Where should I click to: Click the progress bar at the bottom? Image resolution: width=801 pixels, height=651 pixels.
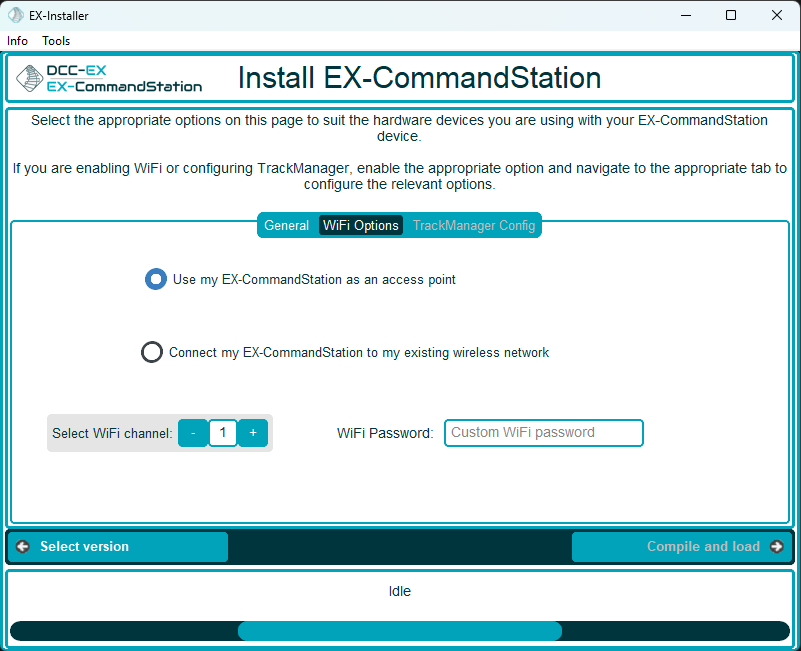pos(400,631)
